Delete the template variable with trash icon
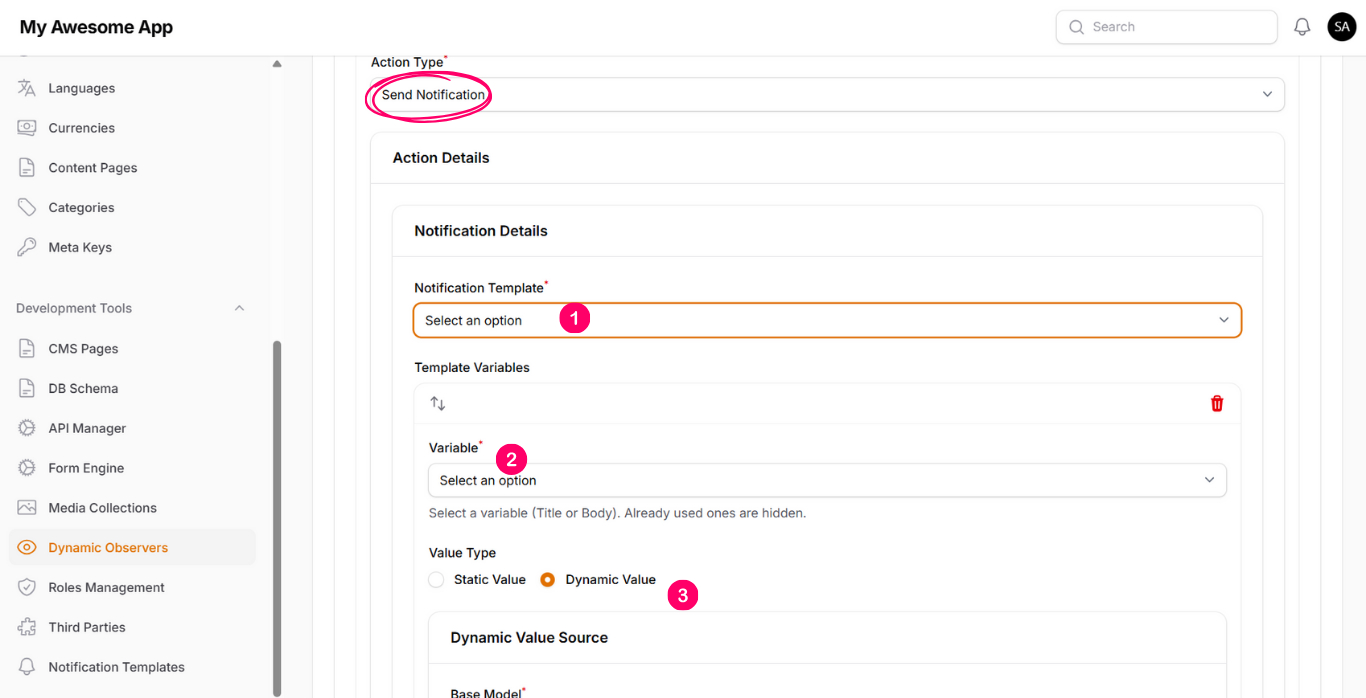 1217,403
